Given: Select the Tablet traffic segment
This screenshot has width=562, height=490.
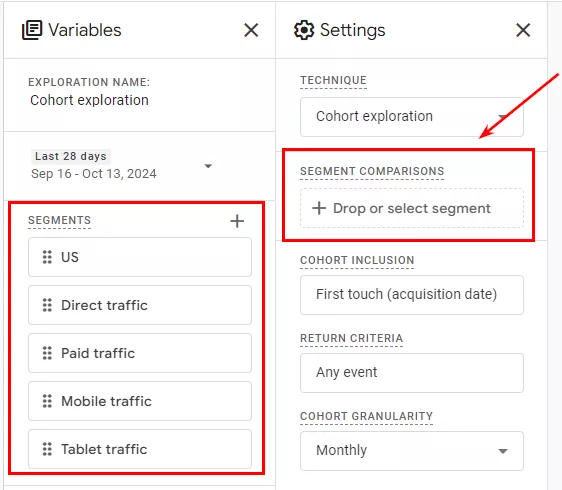Looking at the screenshot, I should tap(140, 449).
